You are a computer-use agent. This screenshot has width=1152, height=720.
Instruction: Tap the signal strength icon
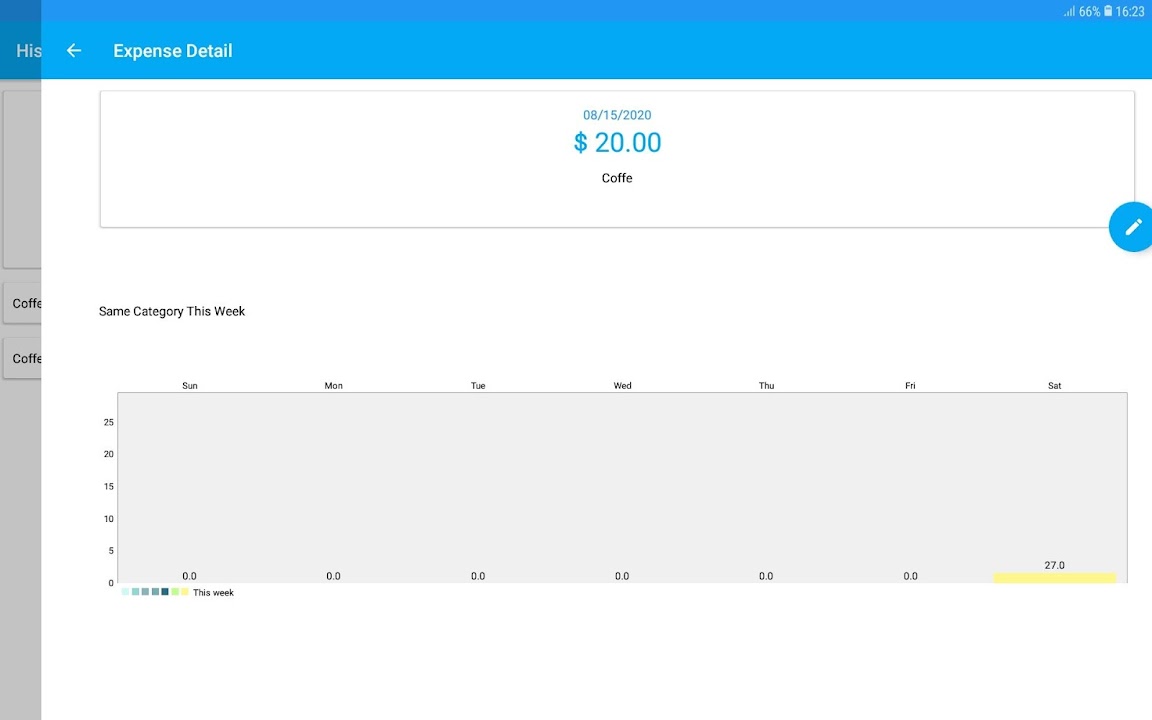pyautogui.click(x=1069, y=12)
